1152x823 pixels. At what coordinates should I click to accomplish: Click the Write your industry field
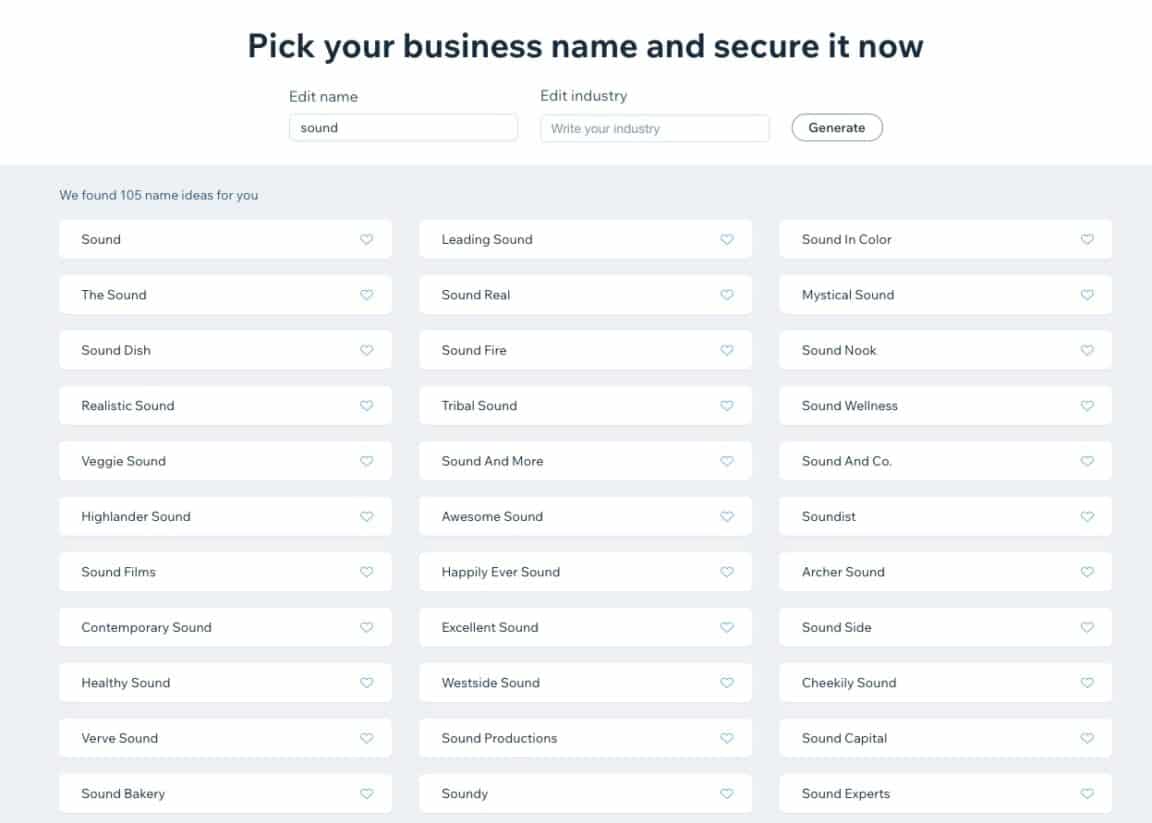654,128
